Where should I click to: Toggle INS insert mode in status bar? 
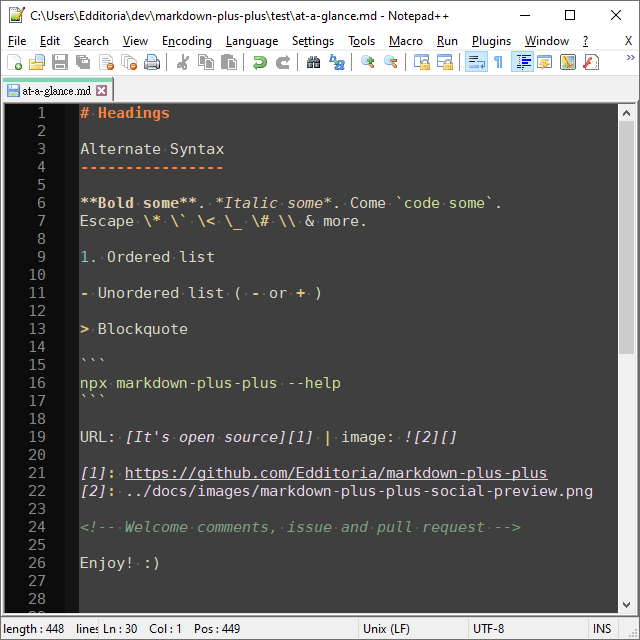point(602,629)
